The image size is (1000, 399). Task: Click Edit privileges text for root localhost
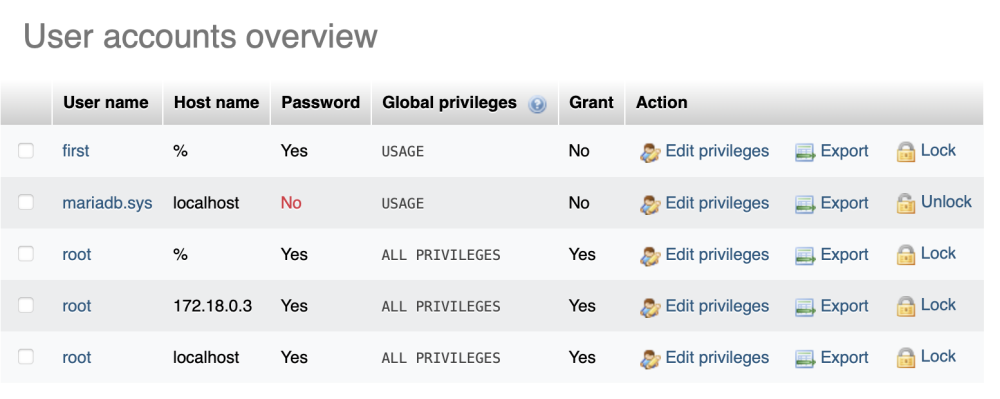pos(717,358)
